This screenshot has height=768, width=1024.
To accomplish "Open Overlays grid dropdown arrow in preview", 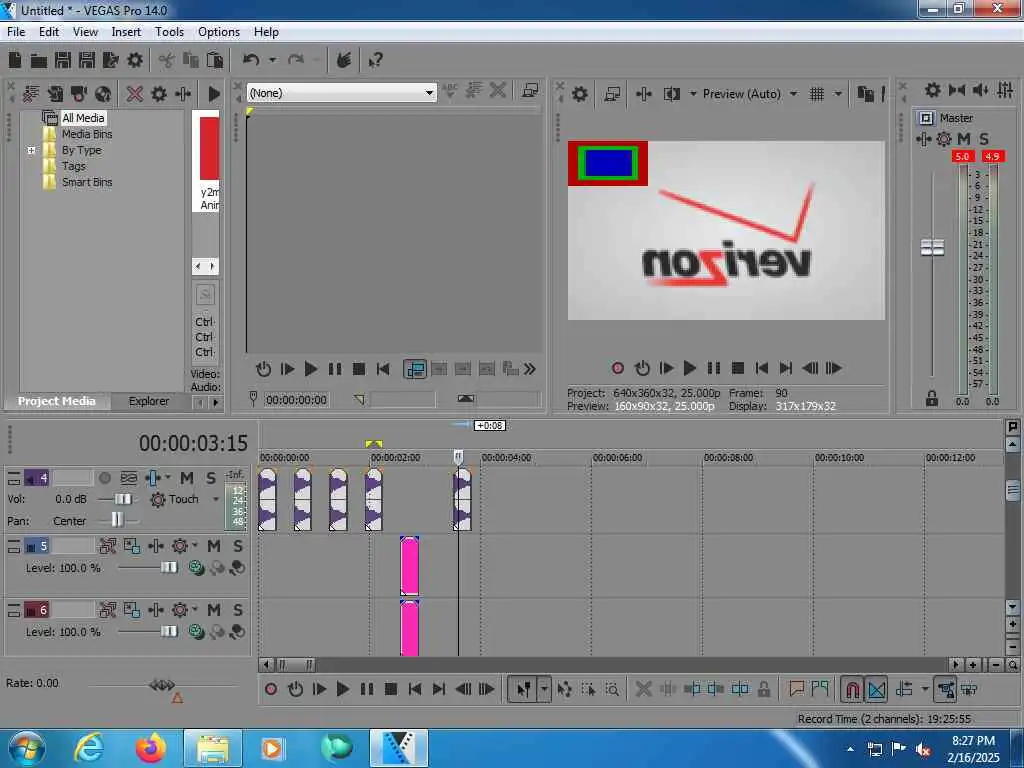I will pos(838,94).
